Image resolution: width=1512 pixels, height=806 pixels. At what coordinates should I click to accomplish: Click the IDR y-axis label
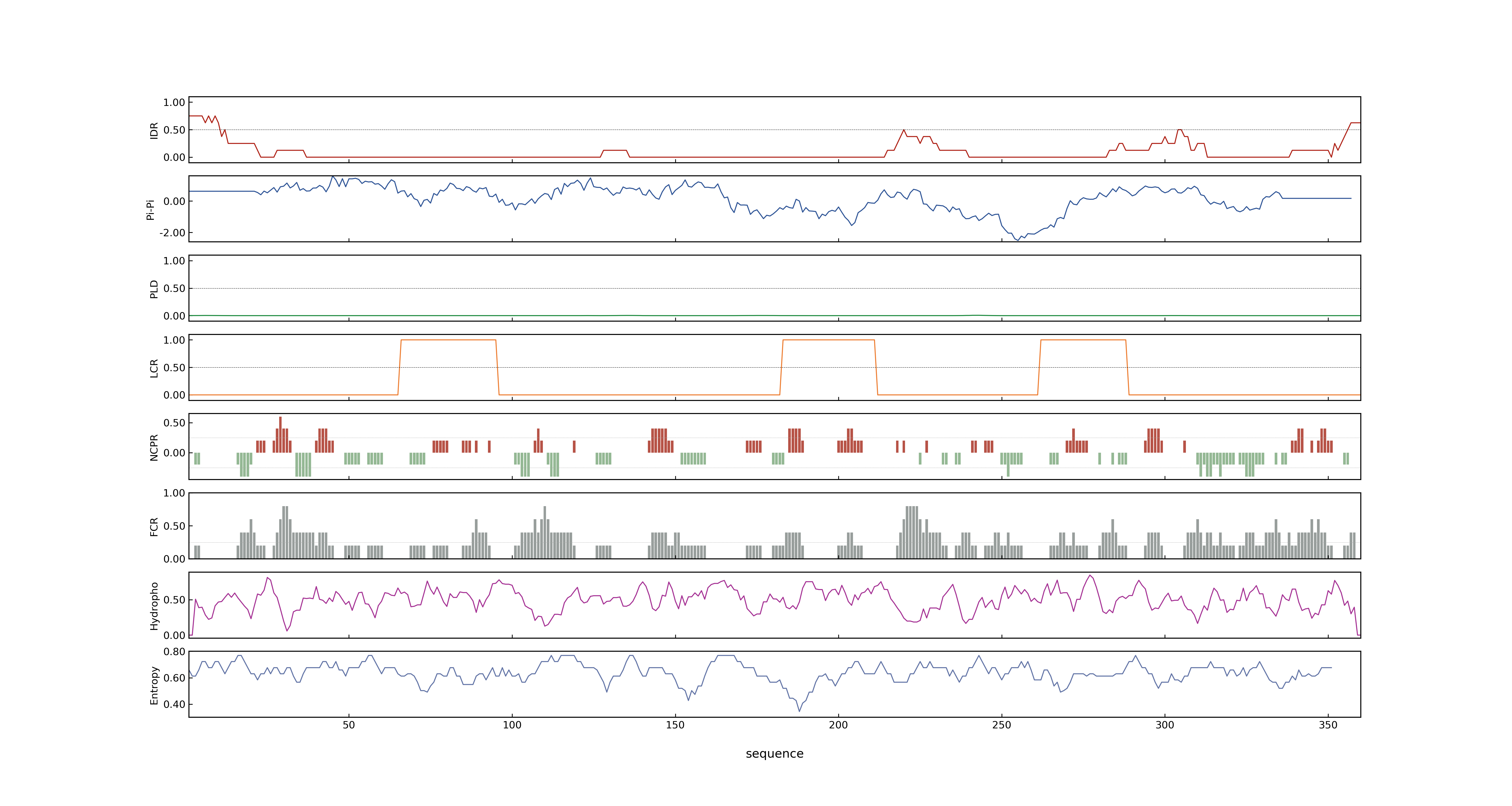pyautogui.click(x=154, y=130)
